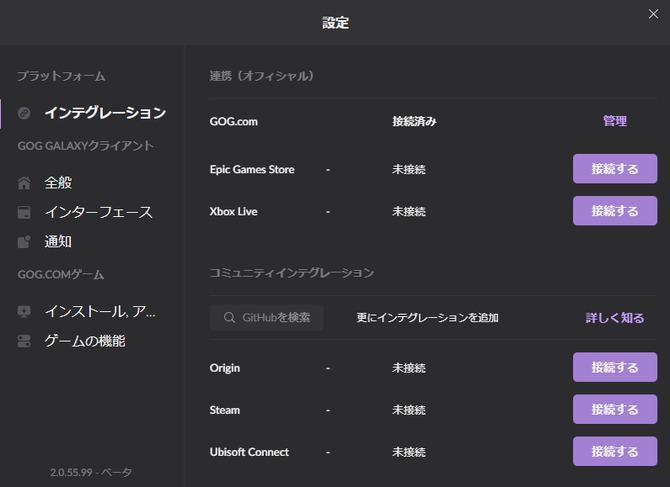Connect the Ubisoft Connect integration

tap(615, 451)
